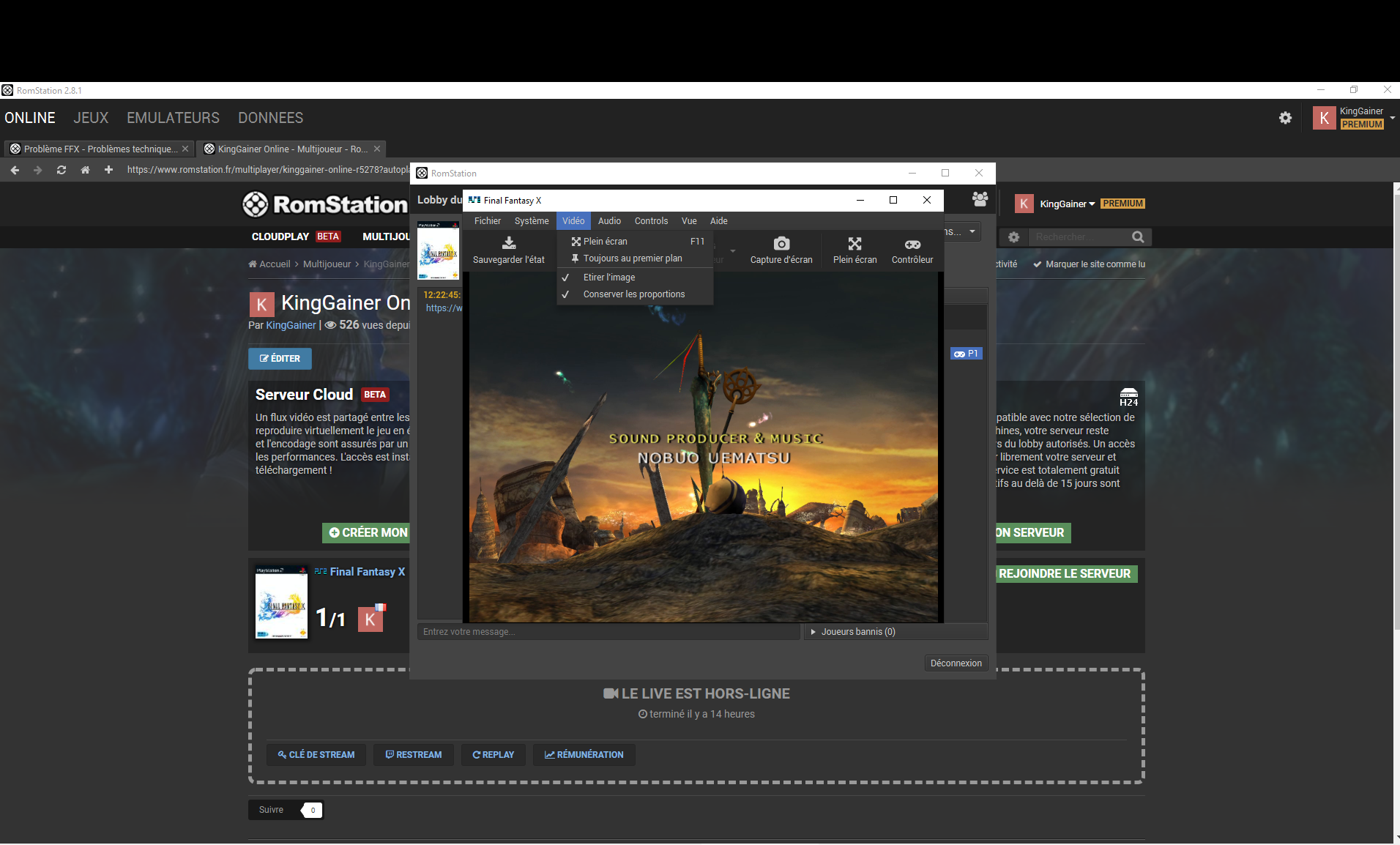The image size is (1400, 845).
Task: Click the players group icon in lobby
Action: pyautogui.click(x=980, y=198)
